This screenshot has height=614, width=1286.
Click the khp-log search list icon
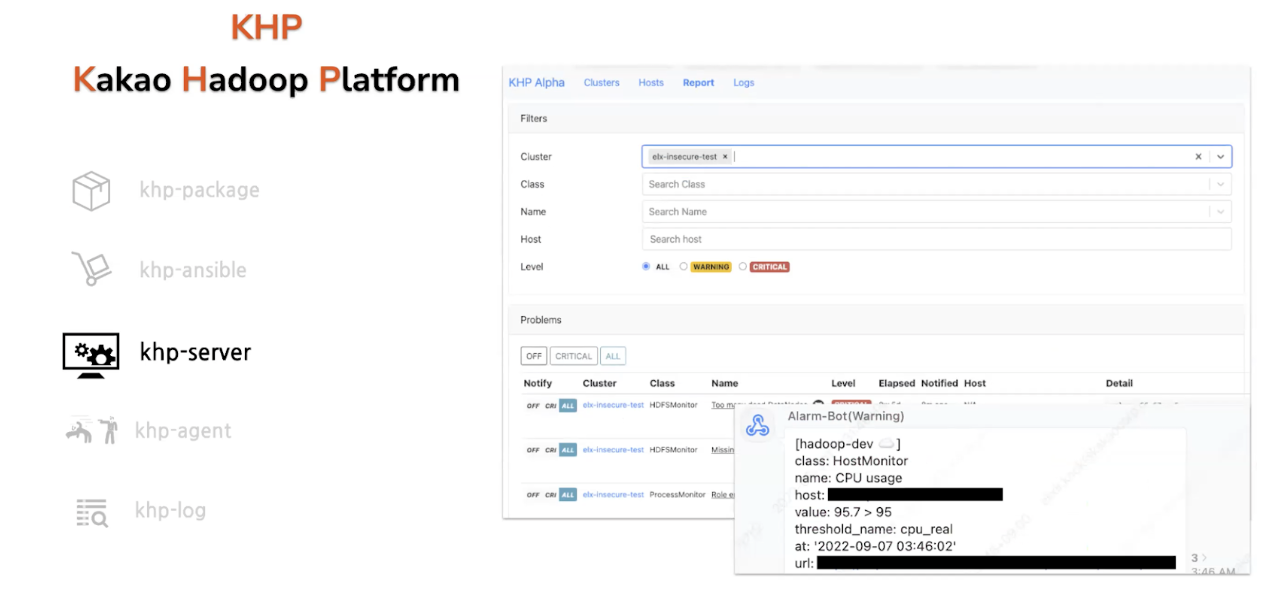click(91, 511)
